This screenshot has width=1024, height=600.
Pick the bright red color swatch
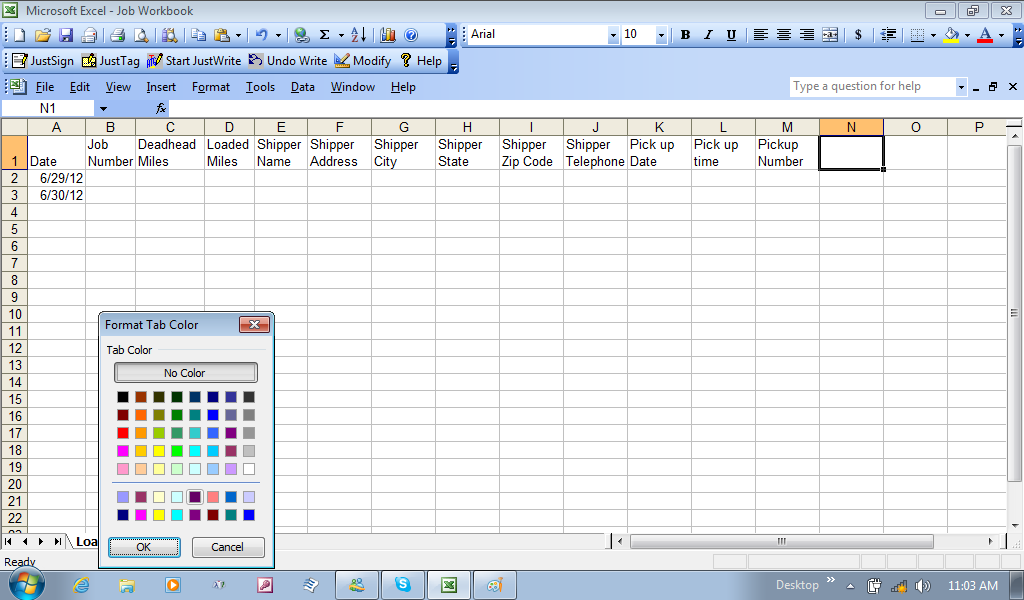123,433
